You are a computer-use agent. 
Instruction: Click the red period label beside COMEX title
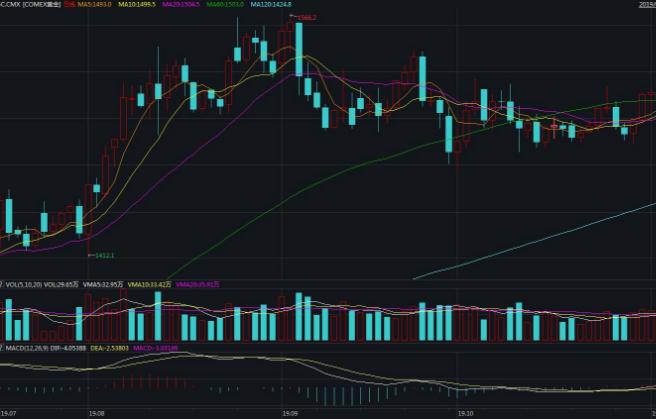point(70,5)
